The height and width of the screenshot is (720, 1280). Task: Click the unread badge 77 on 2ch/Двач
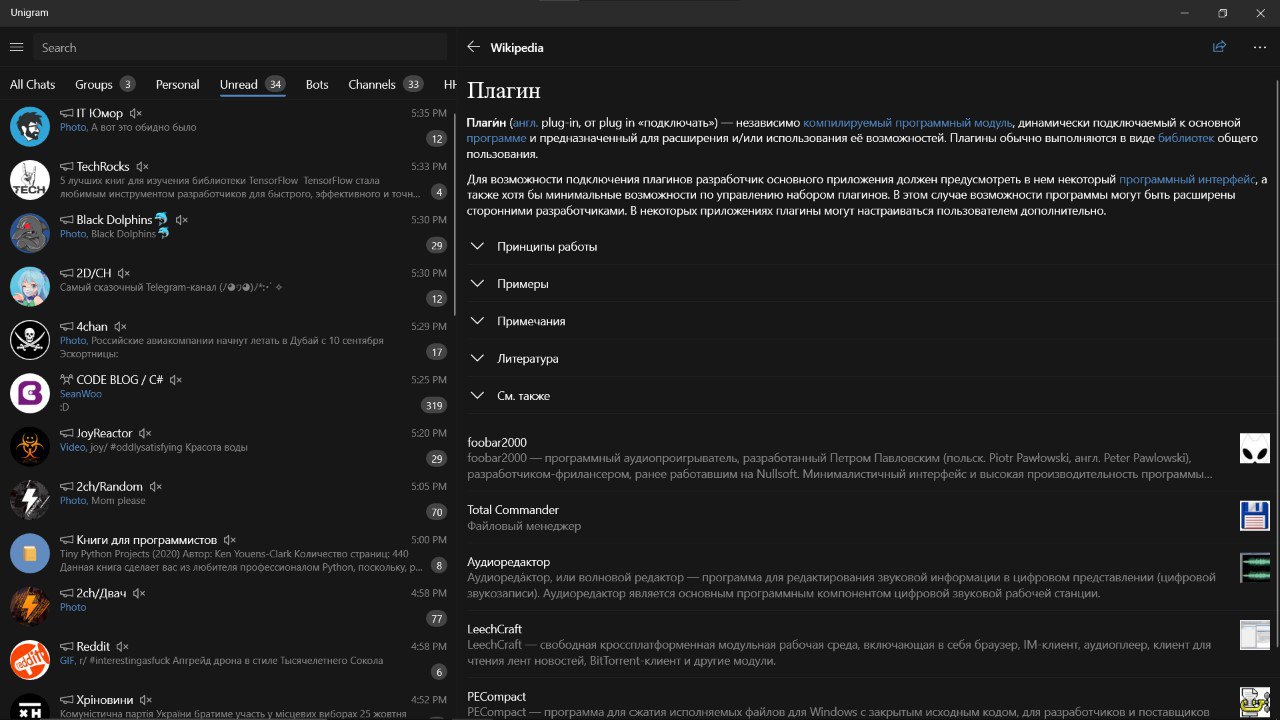click(436, 618)
